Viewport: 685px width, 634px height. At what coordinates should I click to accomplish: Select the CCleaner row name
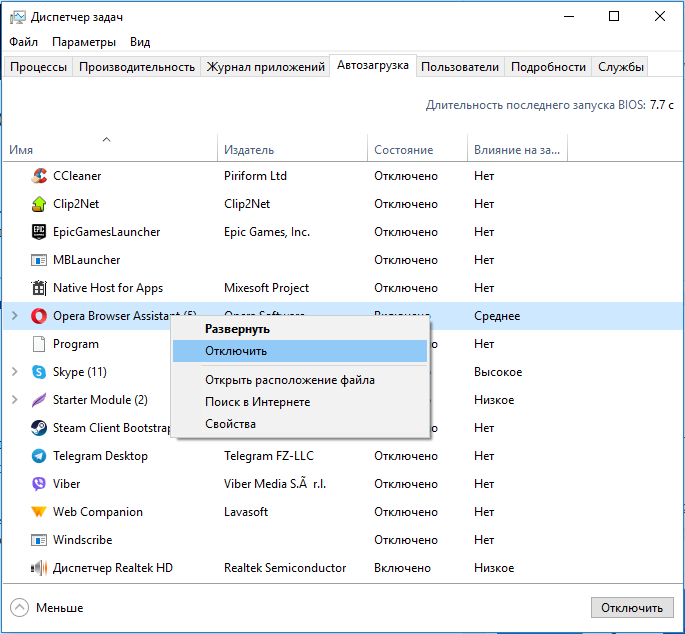pyautogui.click(x=77, y=176)
